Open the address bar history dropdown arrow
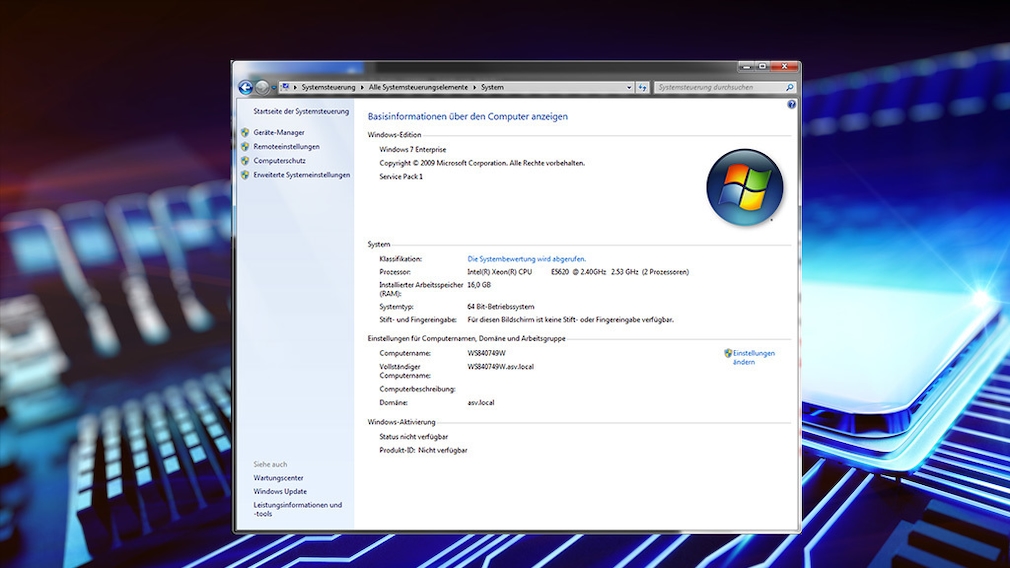1010x568 pixels. click(628, 88)
